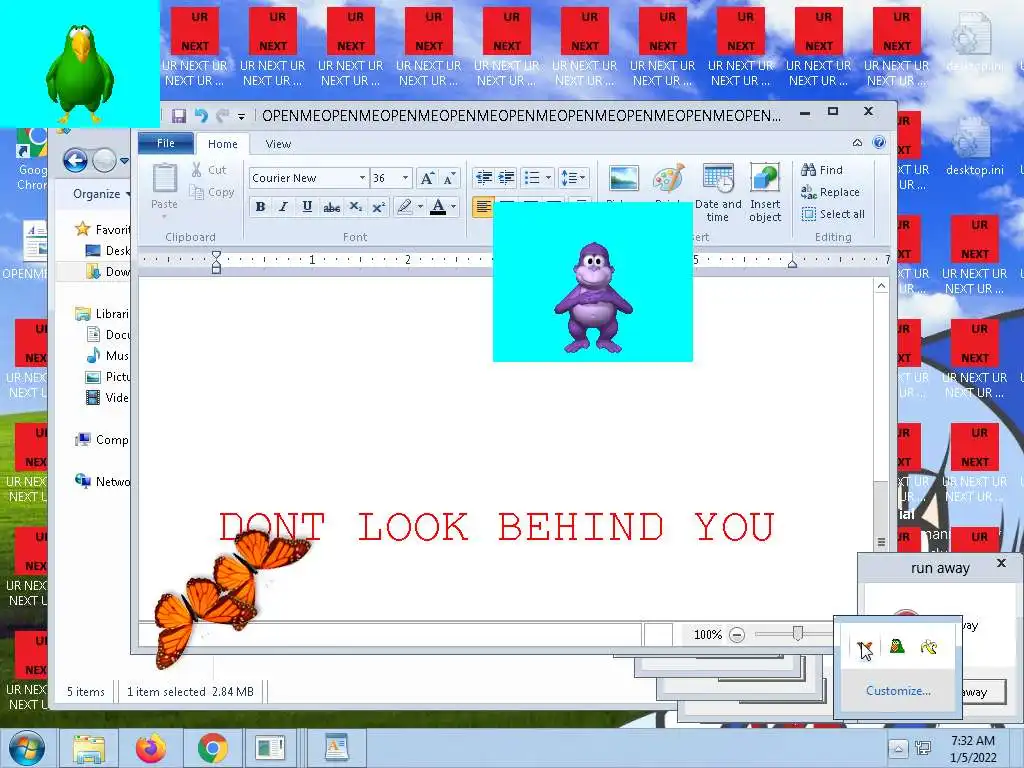Screen dimensions: 1024x768
Task: Click Insert object icon
Action: [765, 193]
